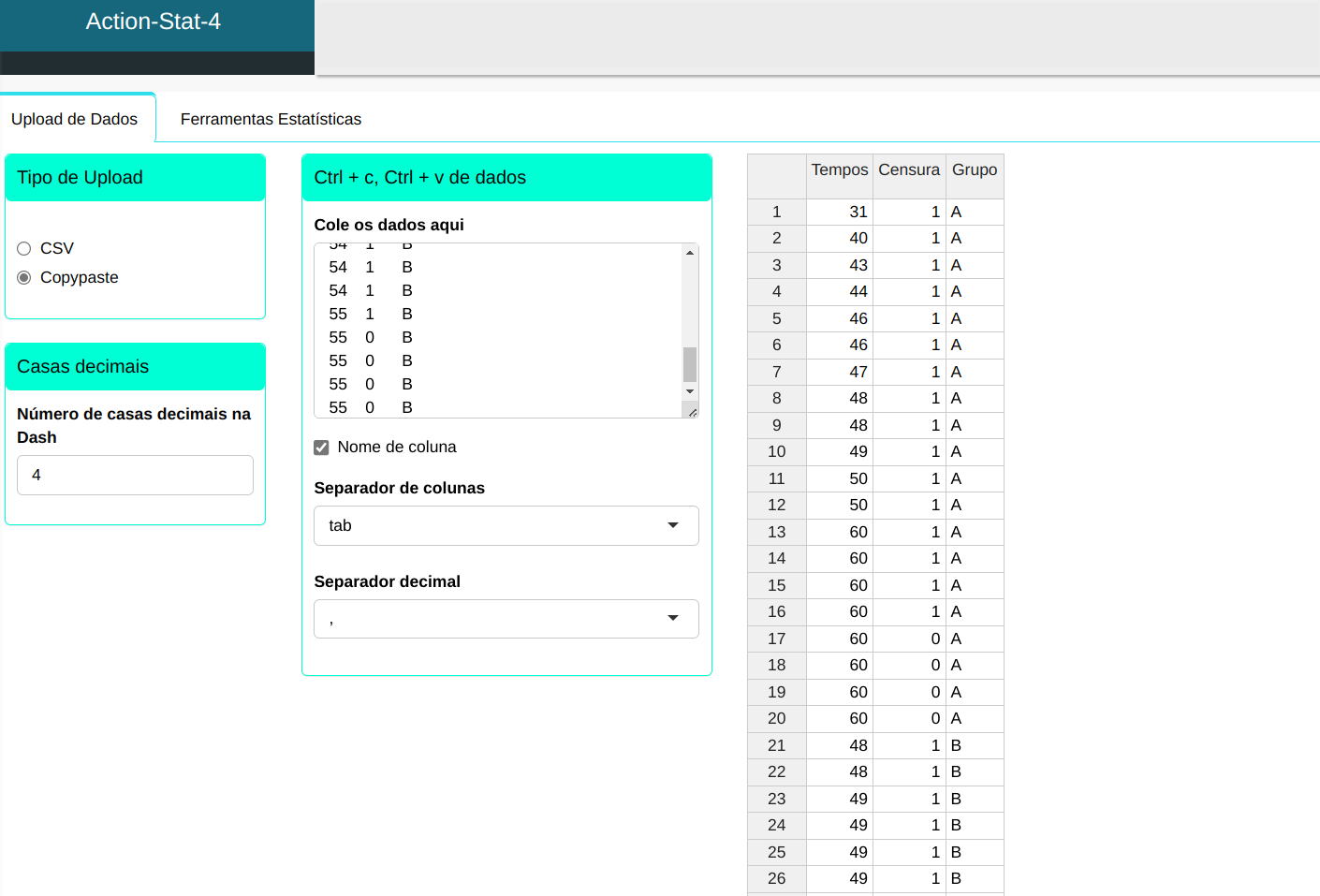
Task: Select the Grupo column header
Action: [x=974, y=170]
